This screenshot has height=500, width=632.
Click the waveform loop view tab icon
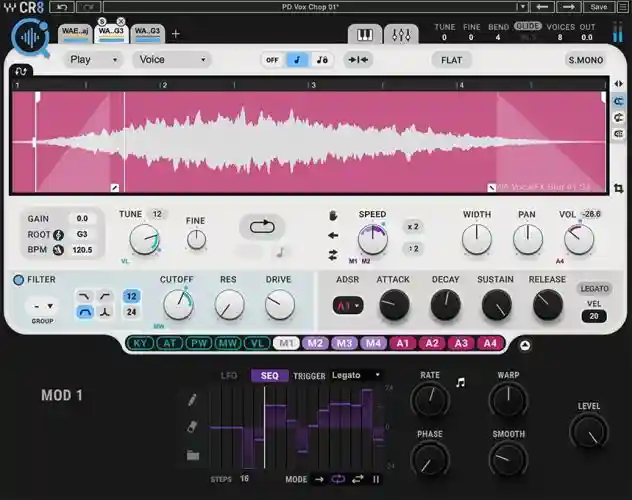click(21, 71)
